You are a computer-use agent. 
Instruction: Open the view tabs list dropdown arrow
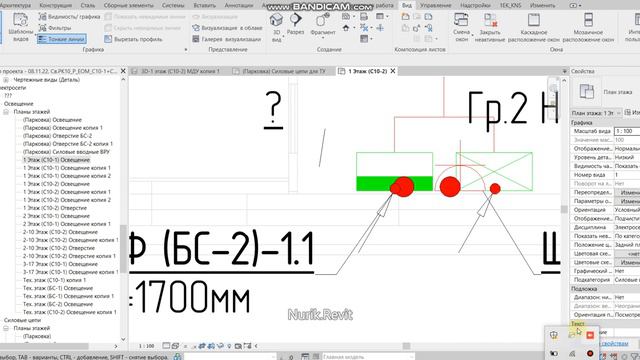(564, 71)
